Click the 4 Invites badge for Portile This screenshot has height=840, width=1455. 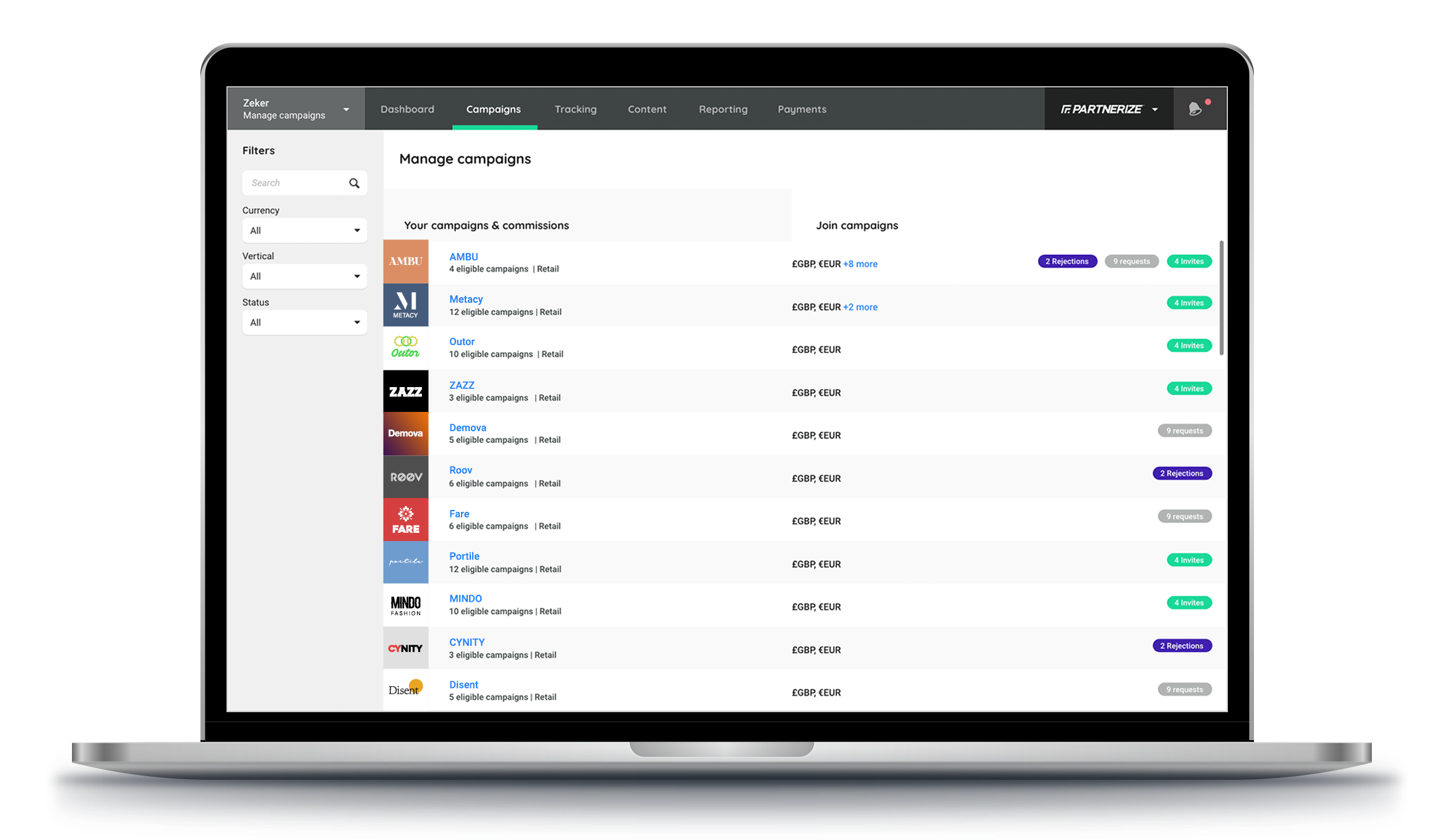coord(1188,560)
